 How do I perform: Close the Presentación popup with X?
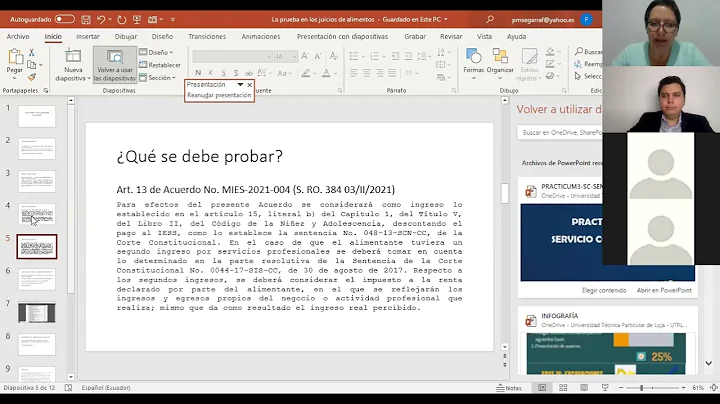250,84
